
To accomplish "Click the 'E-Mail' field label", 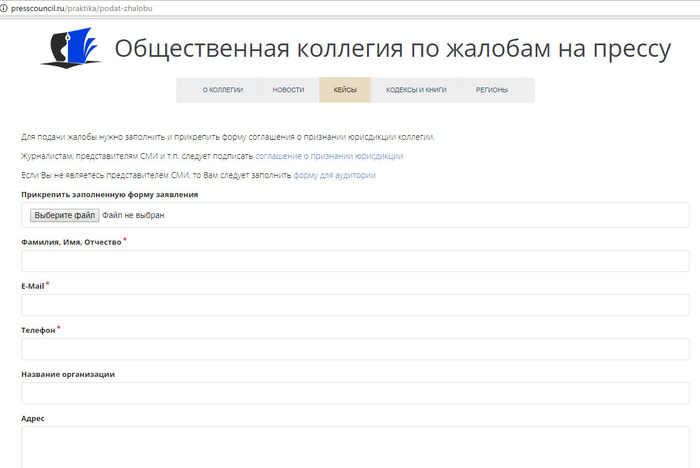I will point(32,286).
